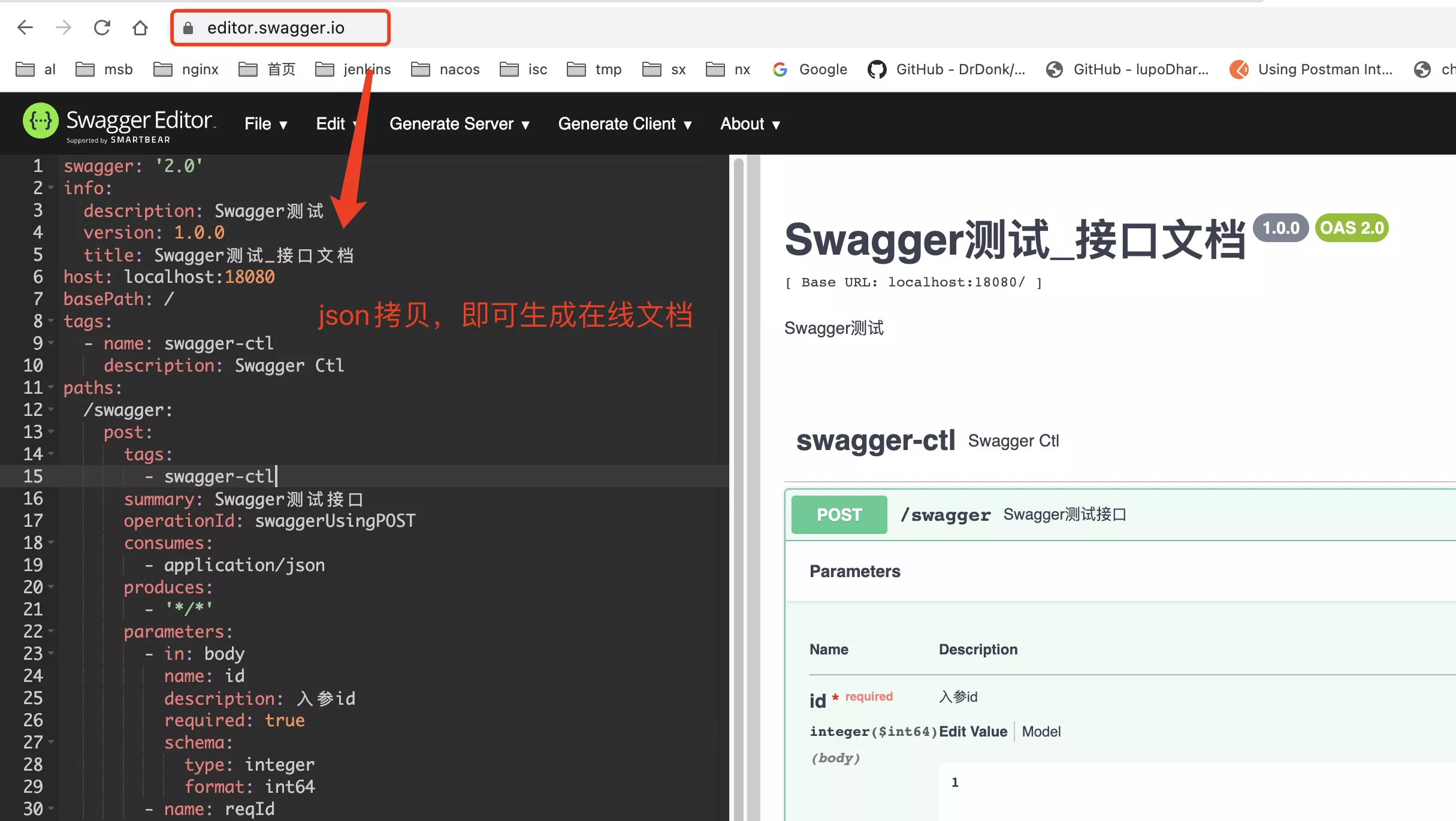
Task: Collapse the /swagger fold arrow line 12
Action: click(x=51, y=410)
